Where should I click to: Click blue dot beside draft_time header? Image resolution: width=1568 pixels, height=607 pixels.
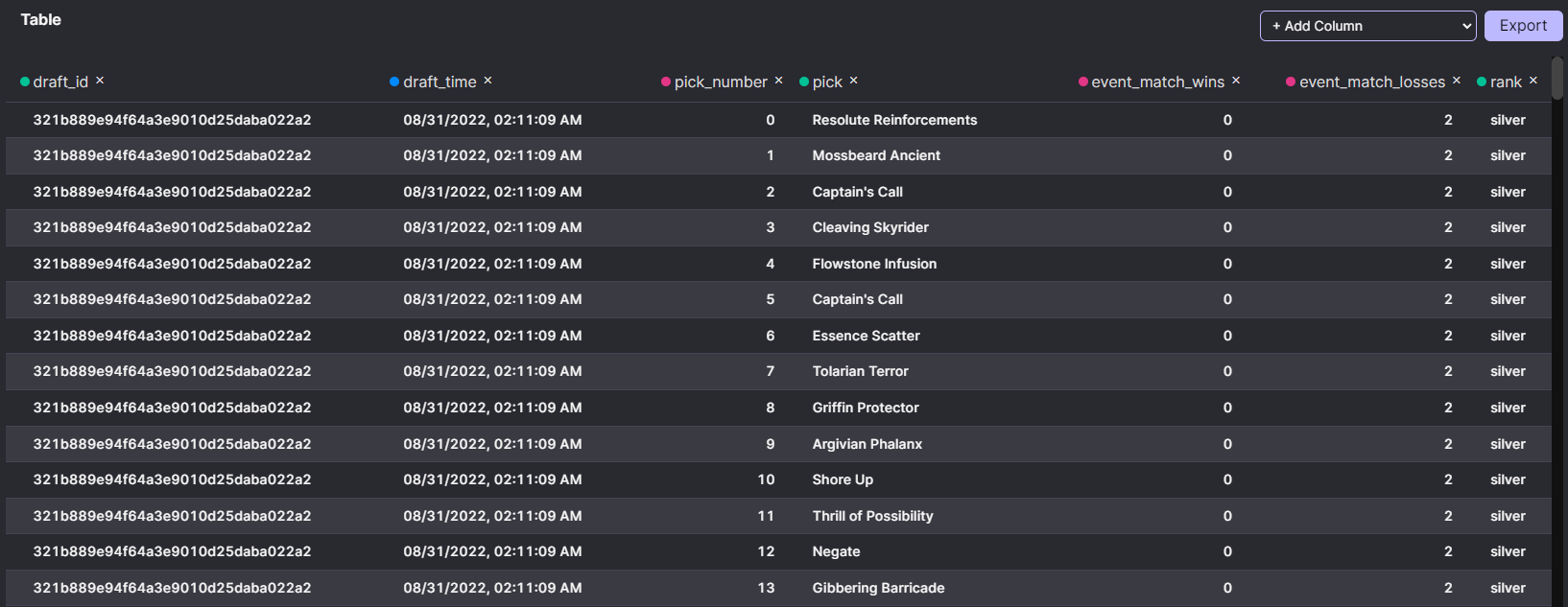click(x=394, y=82)
